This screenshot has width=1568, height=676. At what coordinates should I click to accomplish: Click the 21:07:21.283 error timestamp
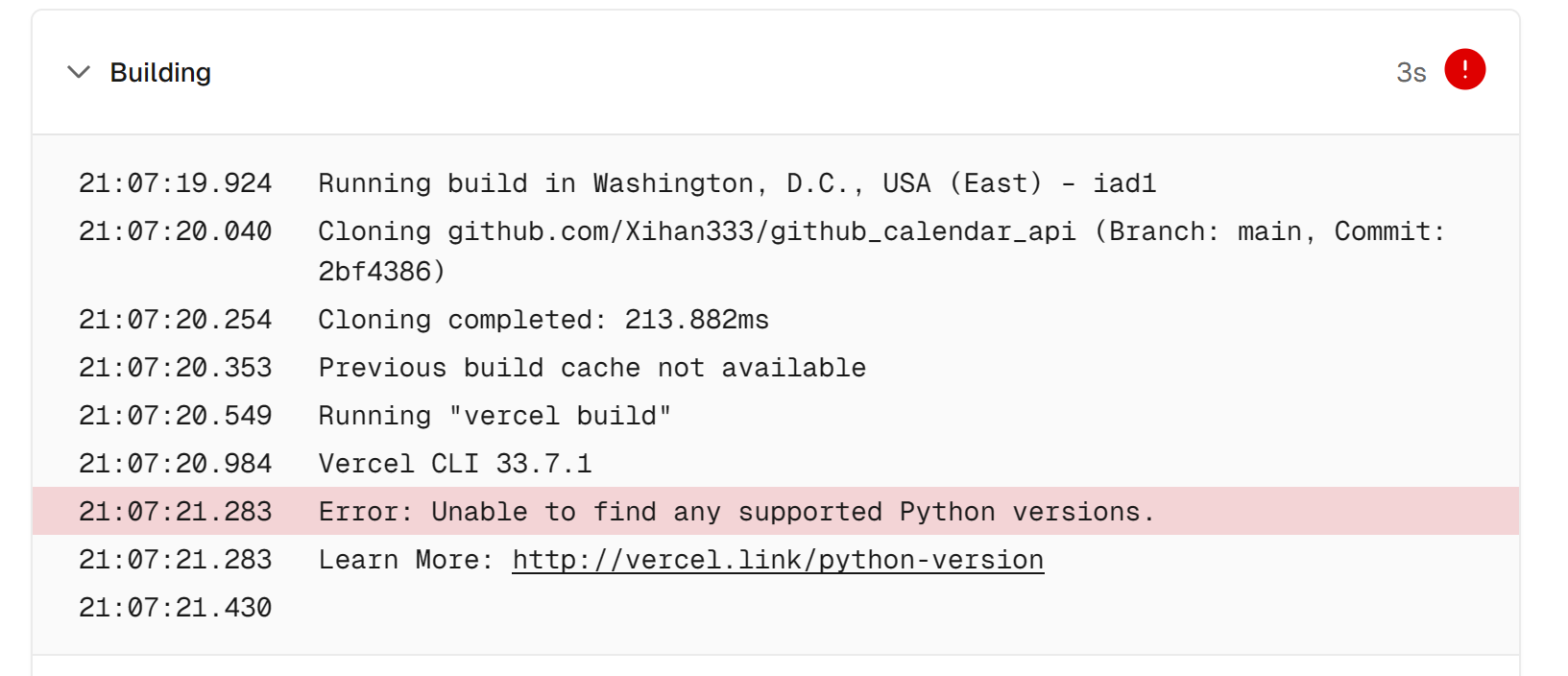[176, 512]
